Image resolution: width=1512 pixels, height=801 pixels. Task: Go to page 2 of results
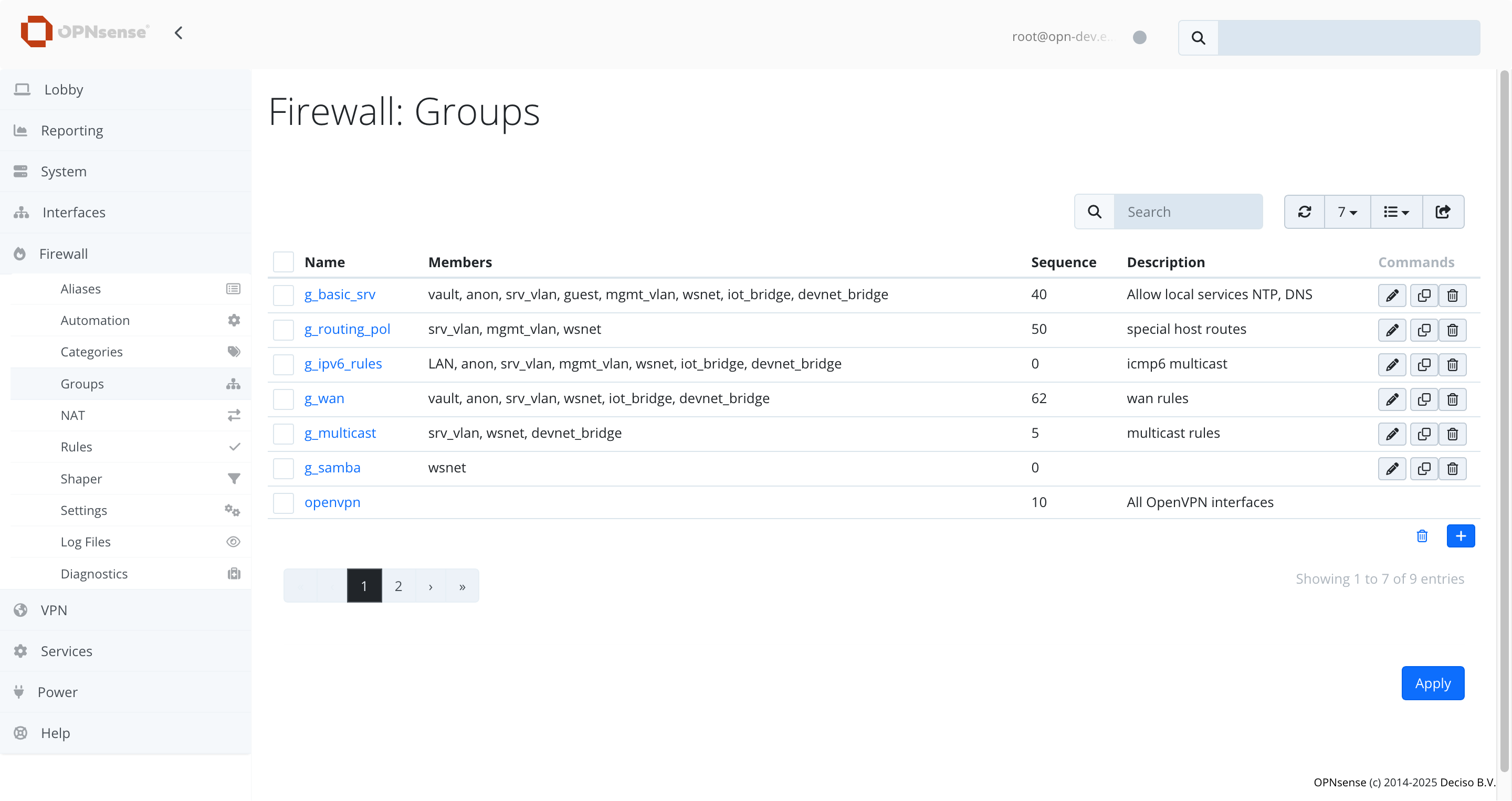click(398, 586)
